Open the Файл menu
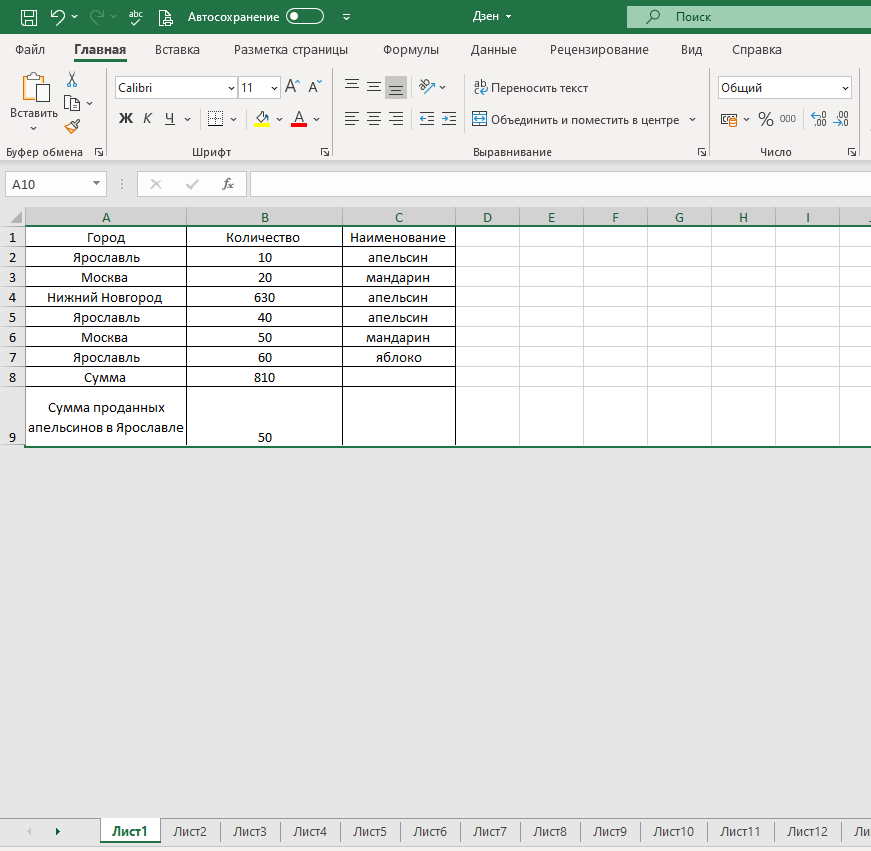This screenshot has height=851, width=871. [30, 49]
